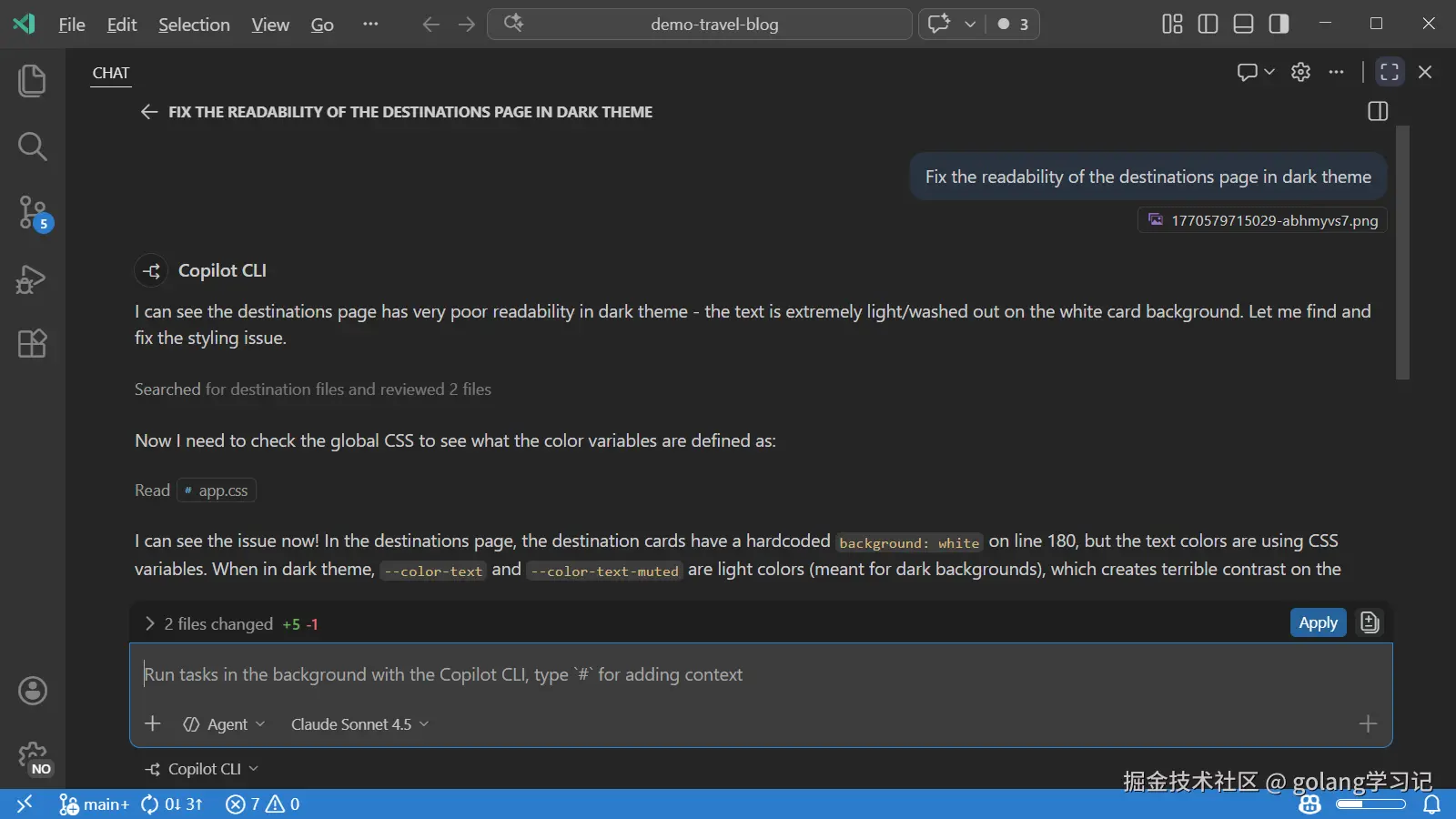Open the Claude Sonnet 4.5 model picker

pyautogui.click(x=359, y=724)
